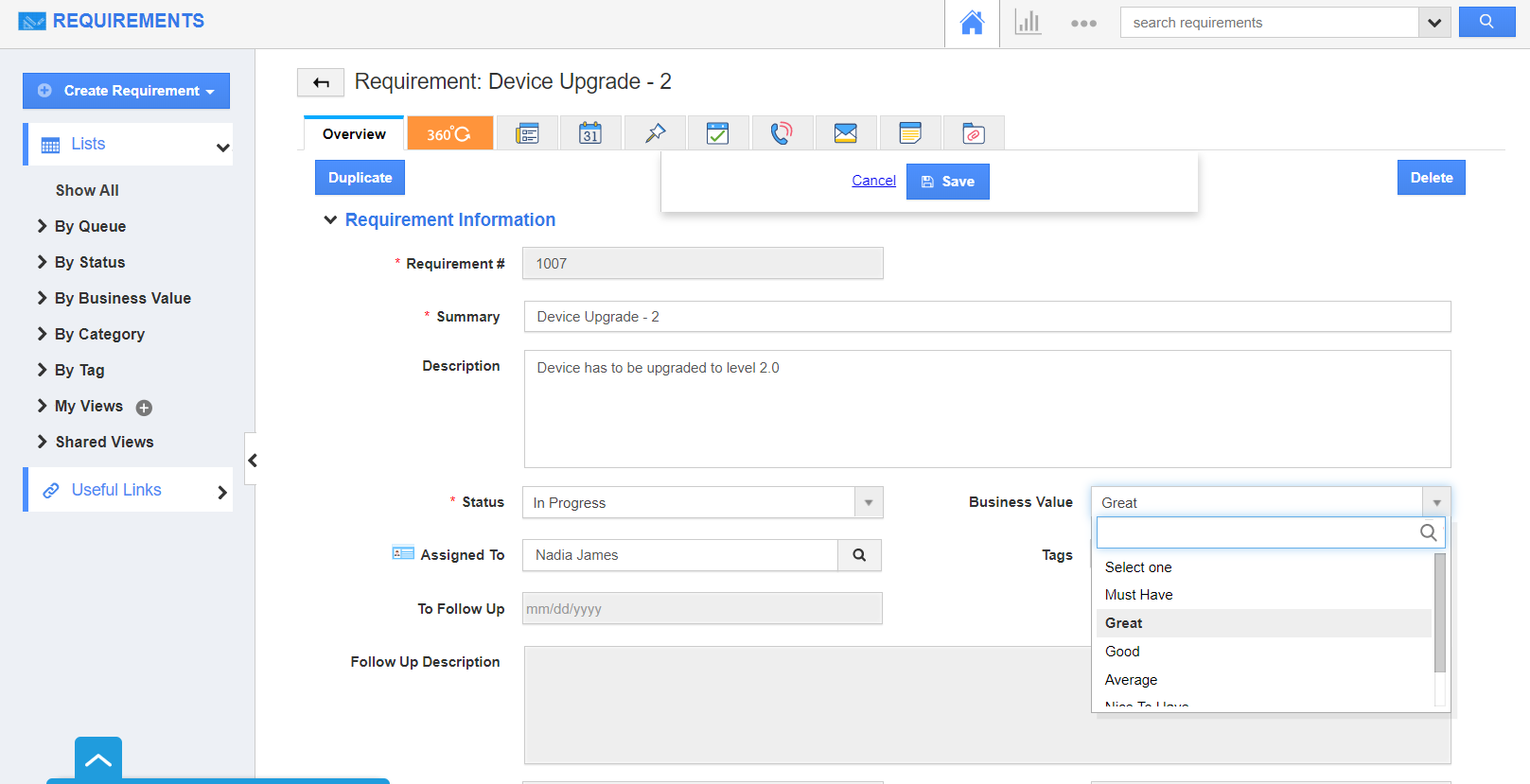The height and width of the screenshot is (784, 1530).
Task: Open the news feed tab icon
Action: pyautogui.click(x=527, y=133)
